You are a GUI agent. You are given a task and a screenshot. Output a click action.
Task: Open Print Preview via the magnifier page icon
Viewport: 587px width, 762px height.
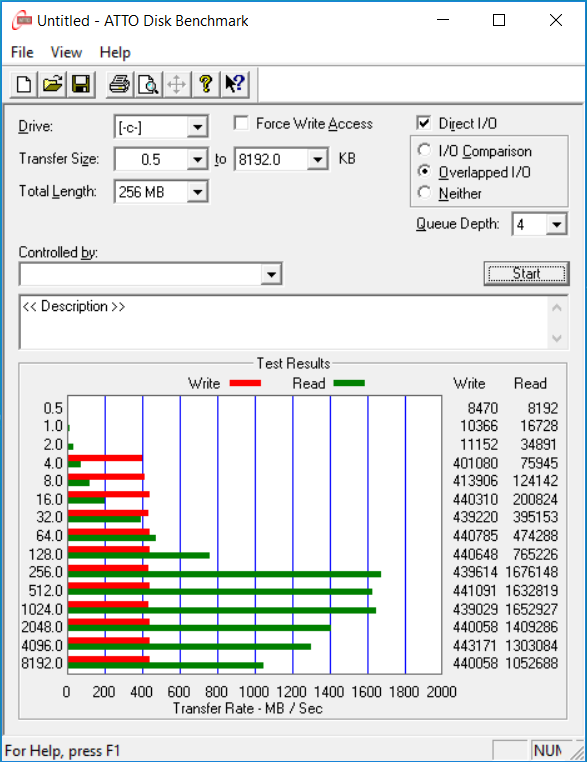148,84
